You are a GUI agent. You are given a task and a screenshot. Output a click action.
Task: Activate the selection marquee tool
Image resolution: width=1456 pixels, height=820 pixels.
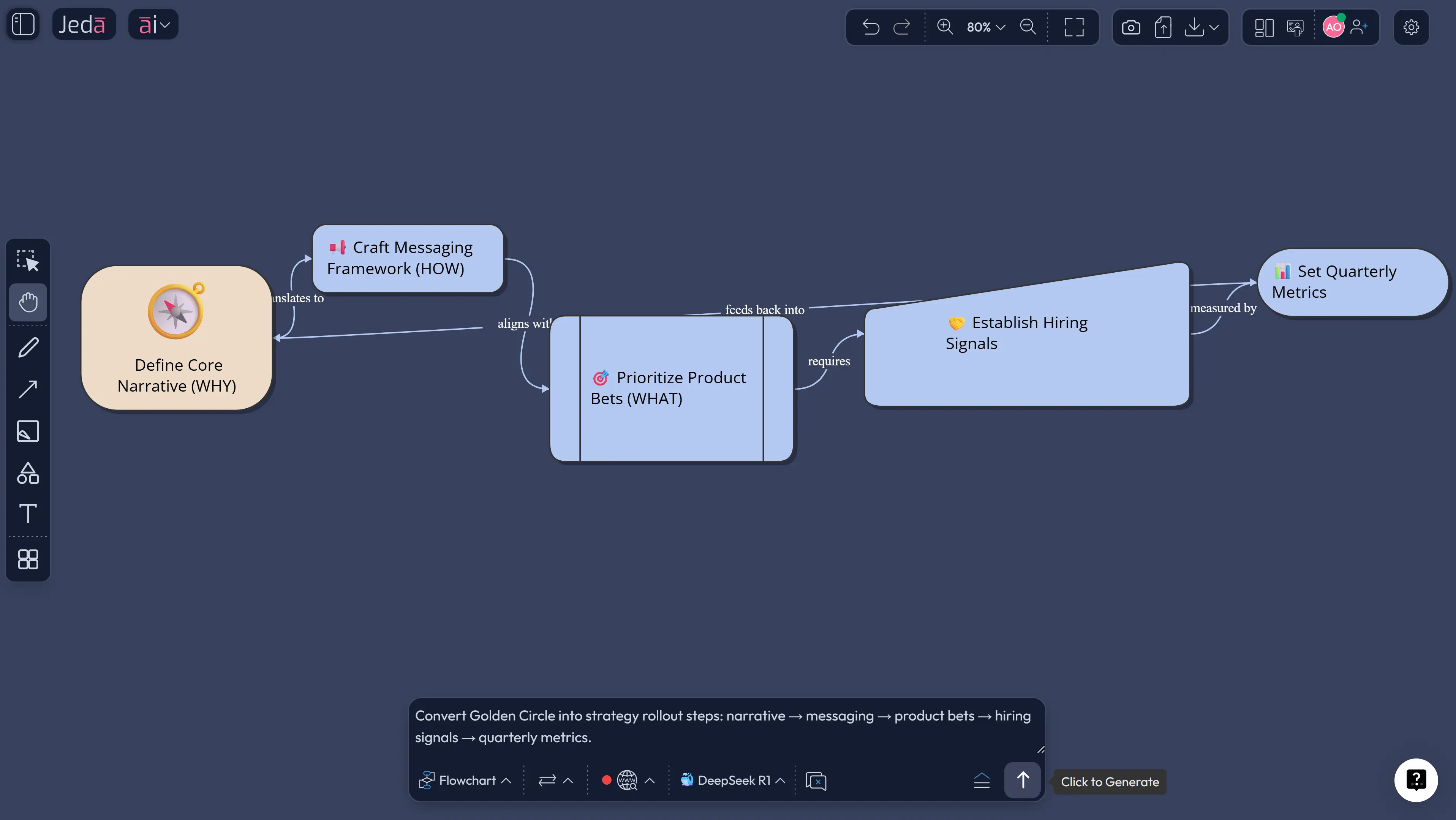(x=28, y=261)
